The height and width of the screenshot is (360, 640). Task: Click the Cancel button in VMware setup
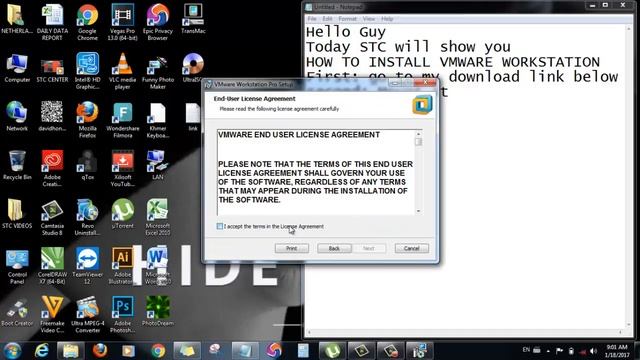point(411,248)
